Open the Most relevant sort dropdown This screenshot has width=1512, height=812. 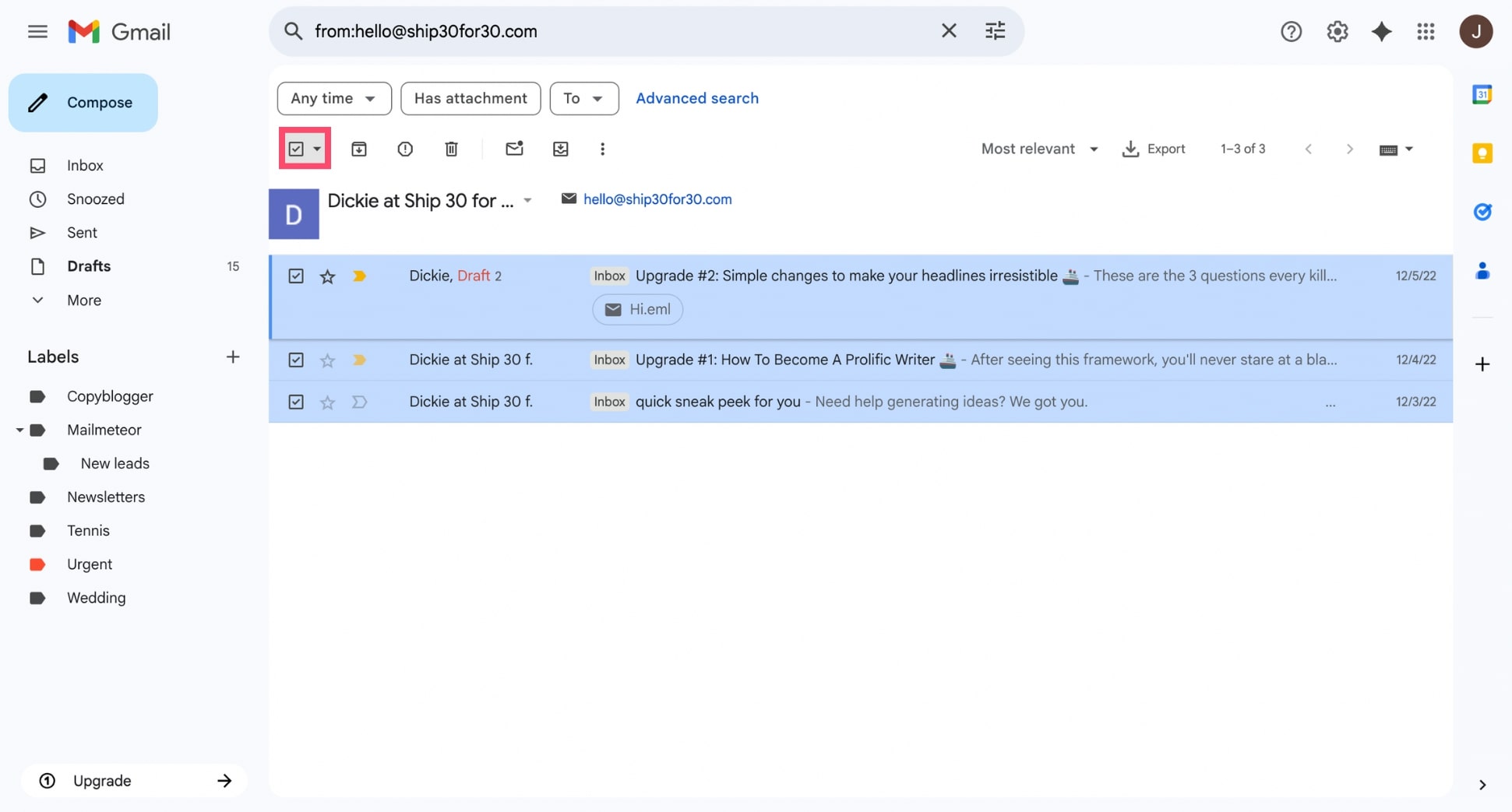1039,149
